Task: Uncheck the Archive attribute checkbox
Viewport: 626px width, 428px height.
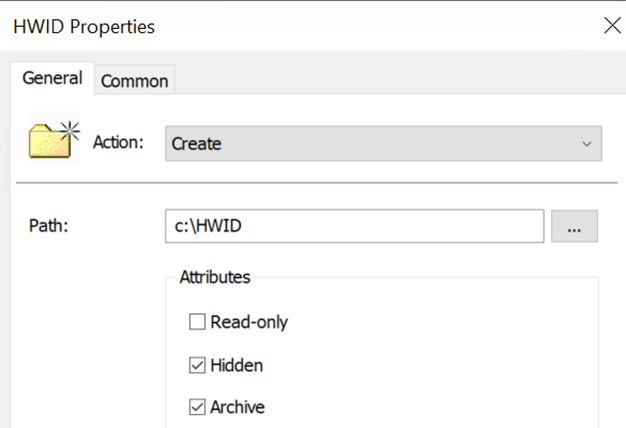Action: (197, 407)
